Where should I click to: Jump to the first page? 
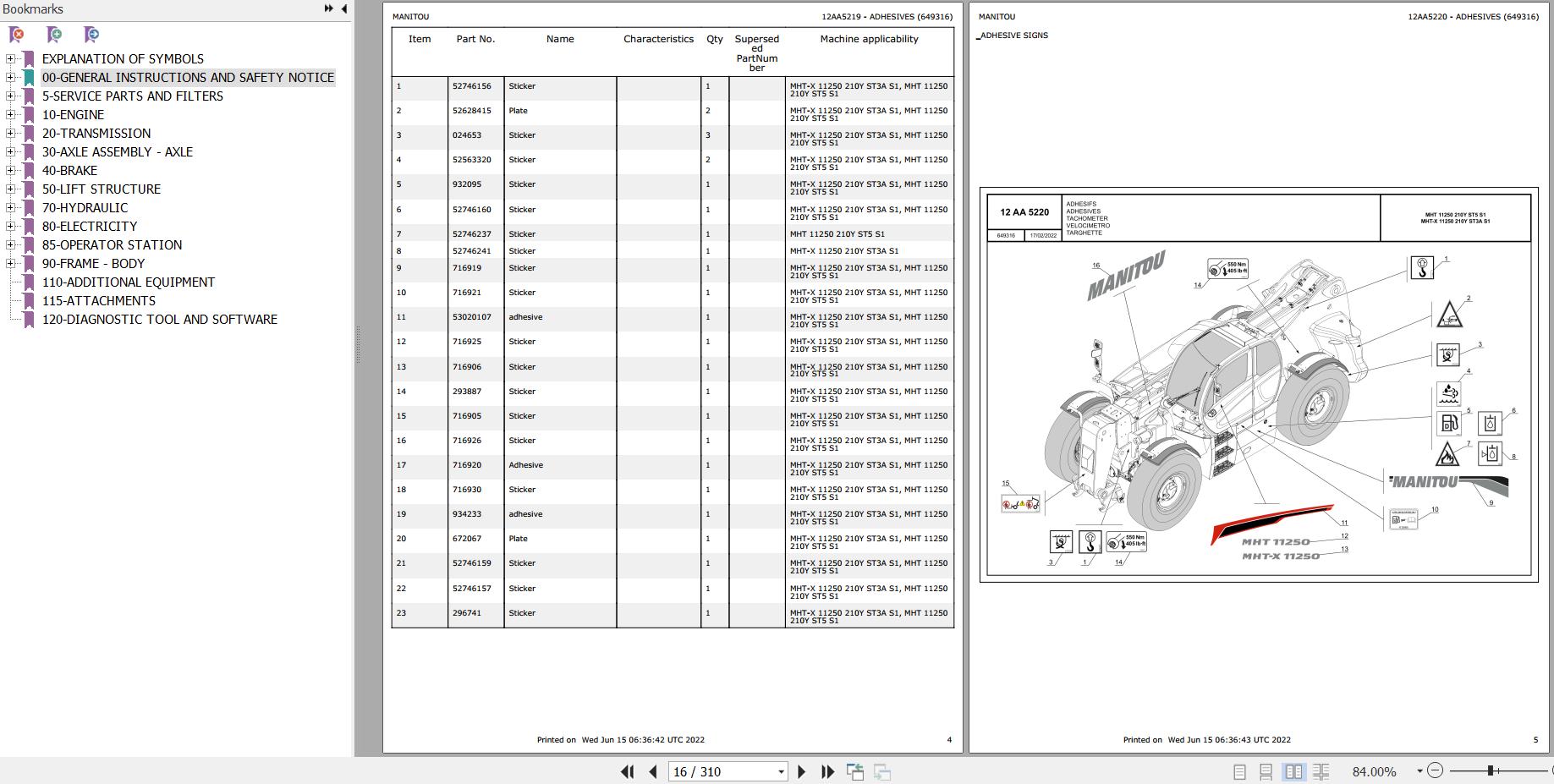click(x=627, y=771)
